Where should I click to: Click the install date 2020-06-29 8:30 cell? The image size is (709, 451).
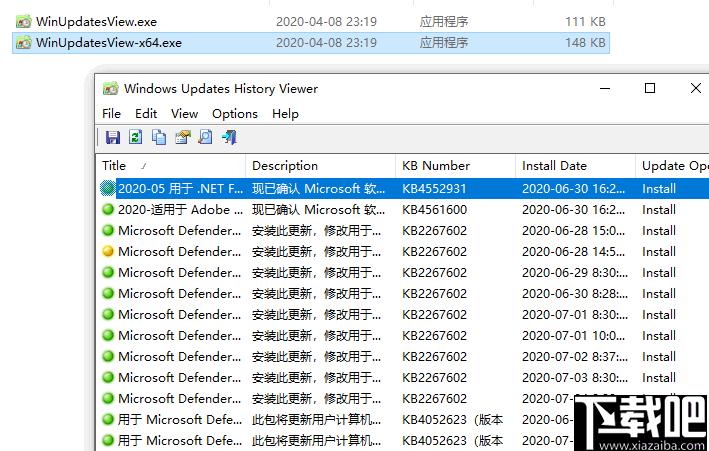pyautogui.click(x=575, y=272)
